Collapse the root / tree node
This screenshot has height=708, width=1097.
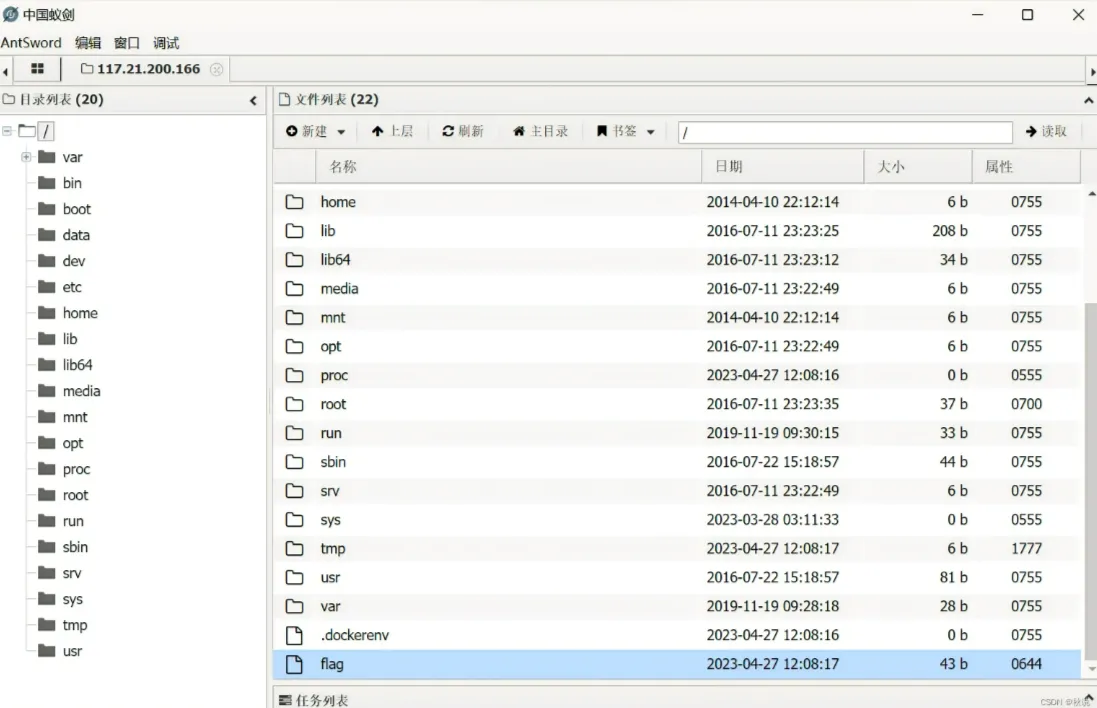7,131
